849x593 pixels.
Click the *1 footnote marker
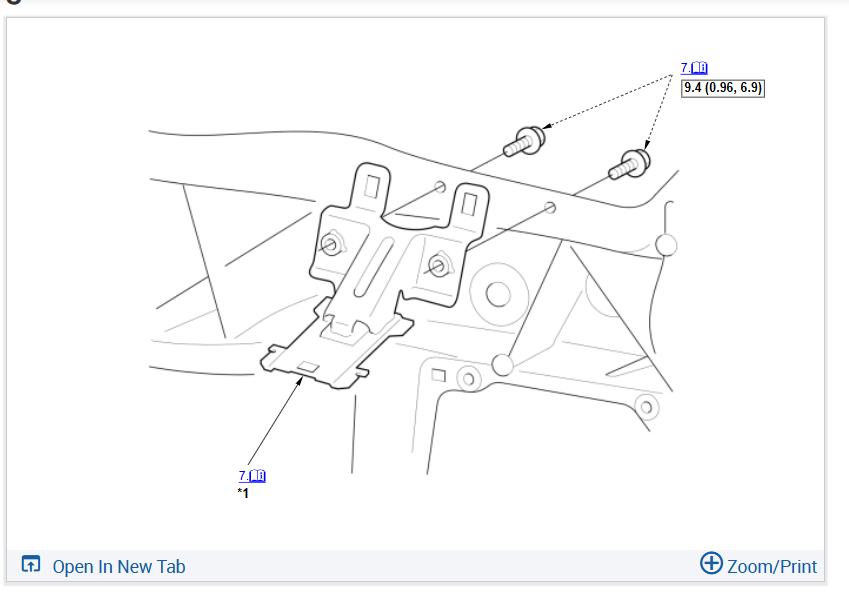[243, 493]
